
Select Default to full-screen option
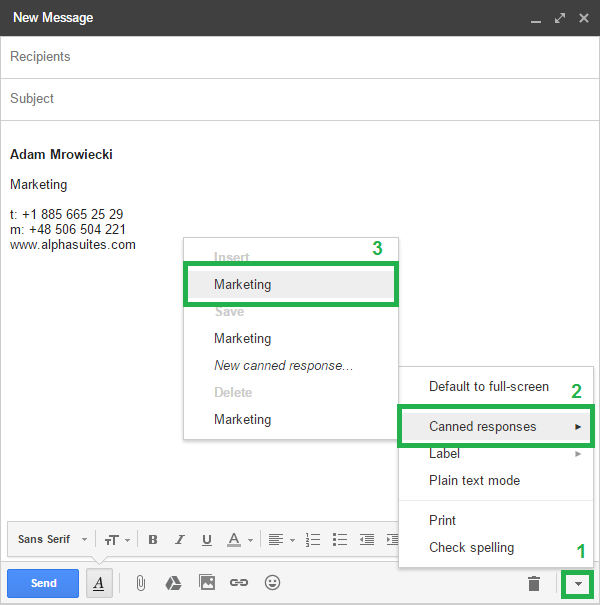pos(496,387)
